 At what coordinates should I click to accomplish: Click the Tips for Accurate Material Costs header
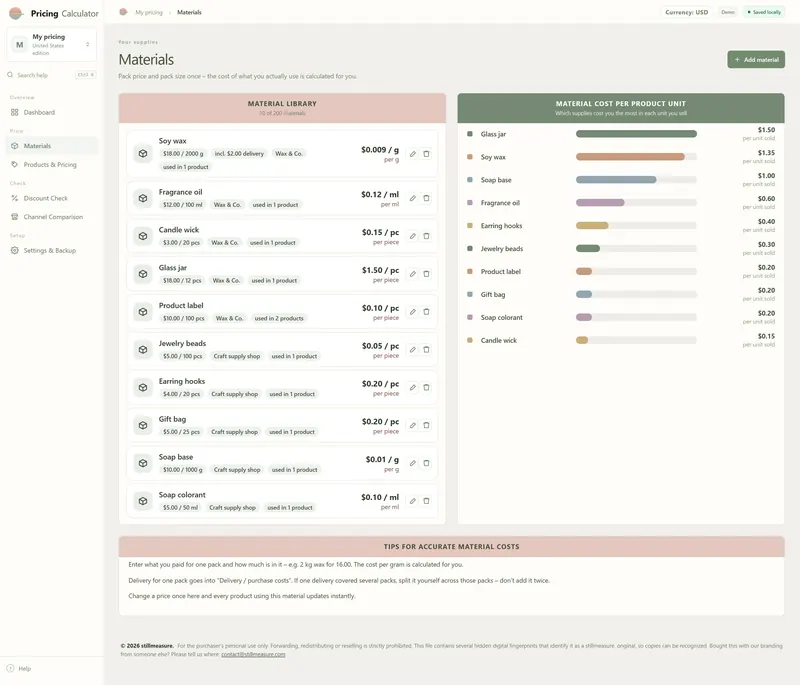[452, 547]
